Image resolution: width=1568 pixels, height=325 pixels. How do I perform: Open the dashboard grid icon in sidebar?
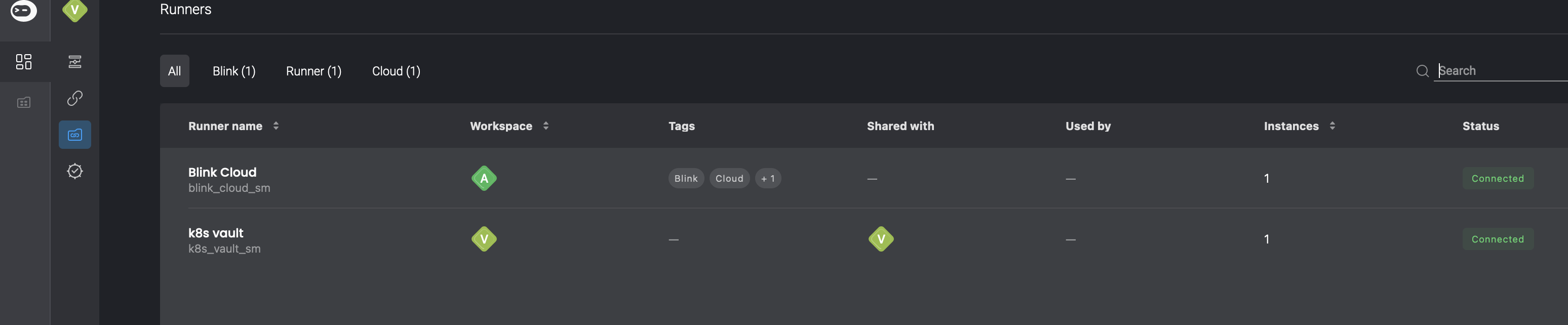tap(24, 61)
